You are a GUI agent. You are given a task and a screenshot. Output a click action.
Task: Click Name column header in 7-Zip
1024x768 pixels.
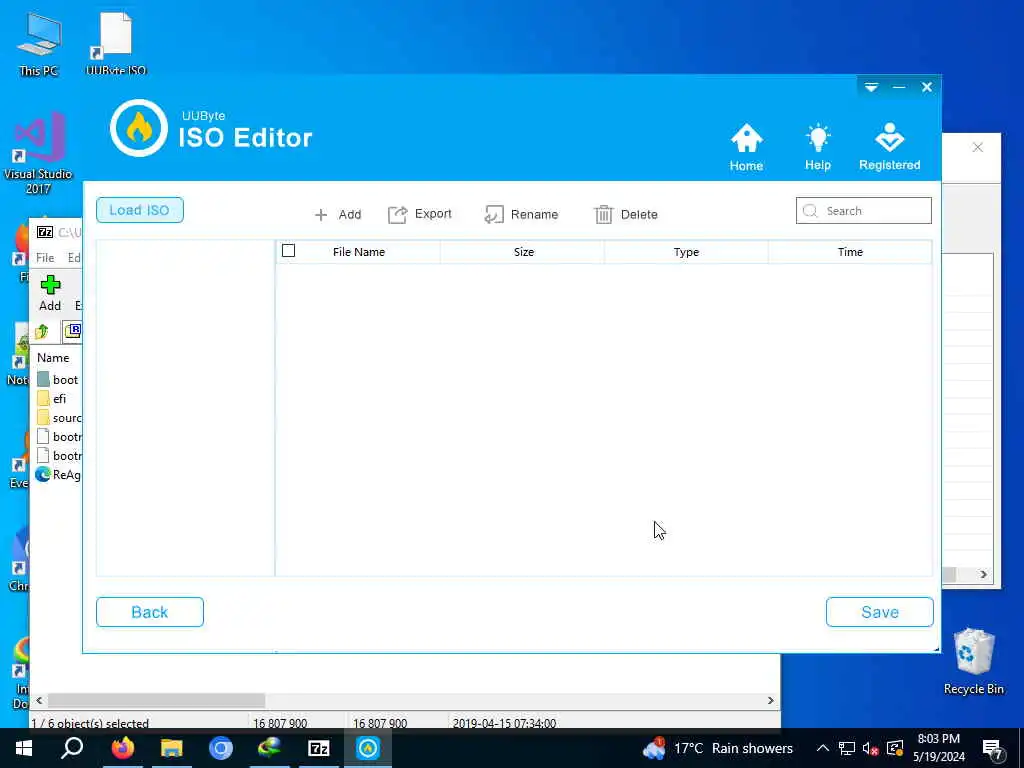[53, 358]
